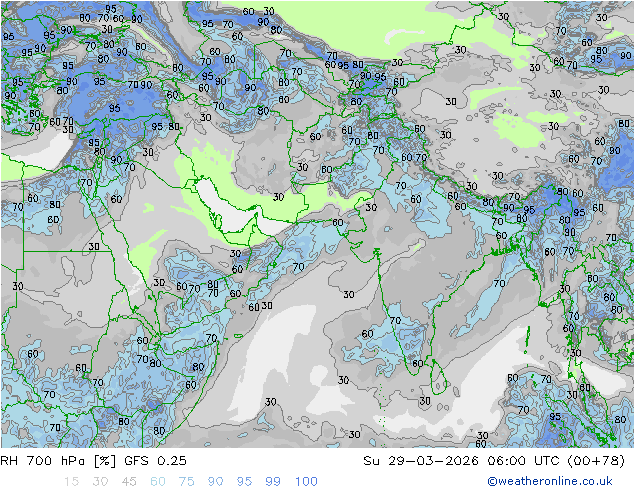The width and height of the screenshot is (634, 490).
Task: Click the legend value 95 below the map
Action: [x=244, y=481]
